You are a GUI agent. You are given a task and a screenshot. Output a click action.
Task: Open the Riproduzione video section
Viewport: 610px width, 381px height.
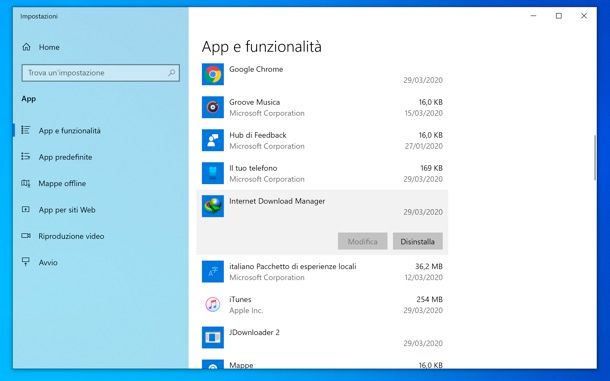[x=101, y=236]
